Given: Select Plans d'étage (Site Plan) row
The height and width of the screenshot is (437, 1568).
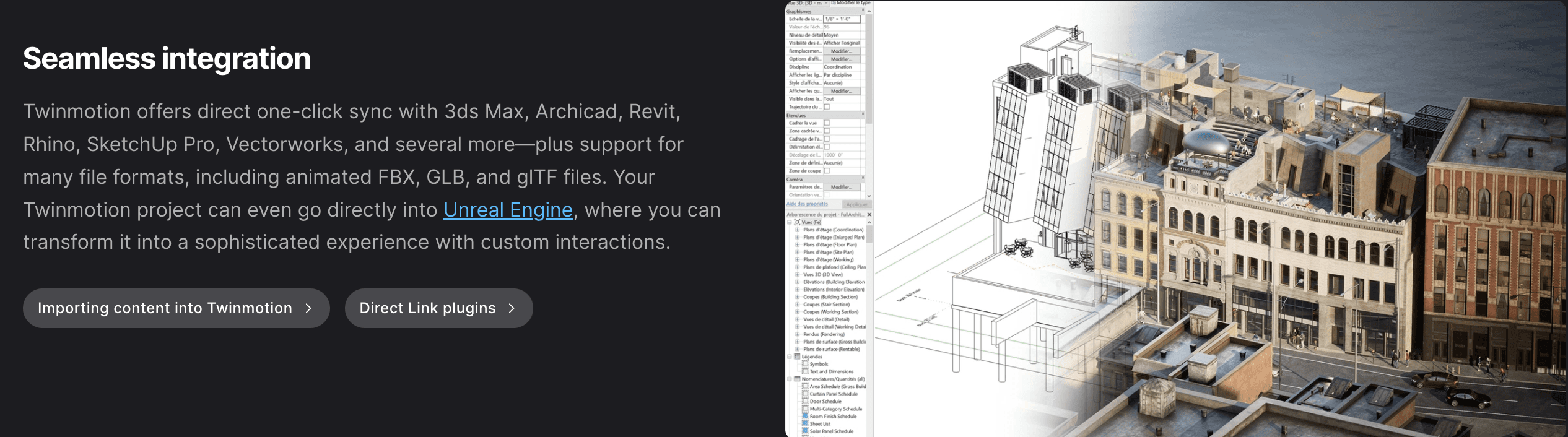Looking at the screenshot, I should pyautogui.click(x=828, y=252).
